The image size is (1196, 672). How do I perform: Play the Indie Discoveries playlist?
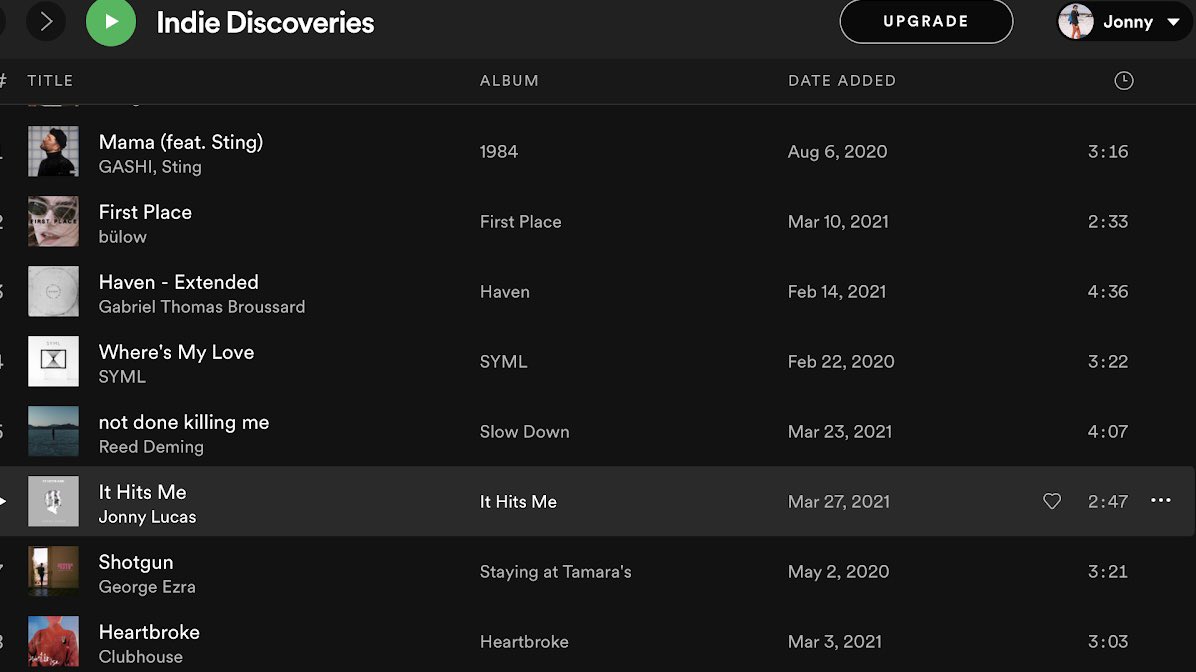tap(111, 22)
